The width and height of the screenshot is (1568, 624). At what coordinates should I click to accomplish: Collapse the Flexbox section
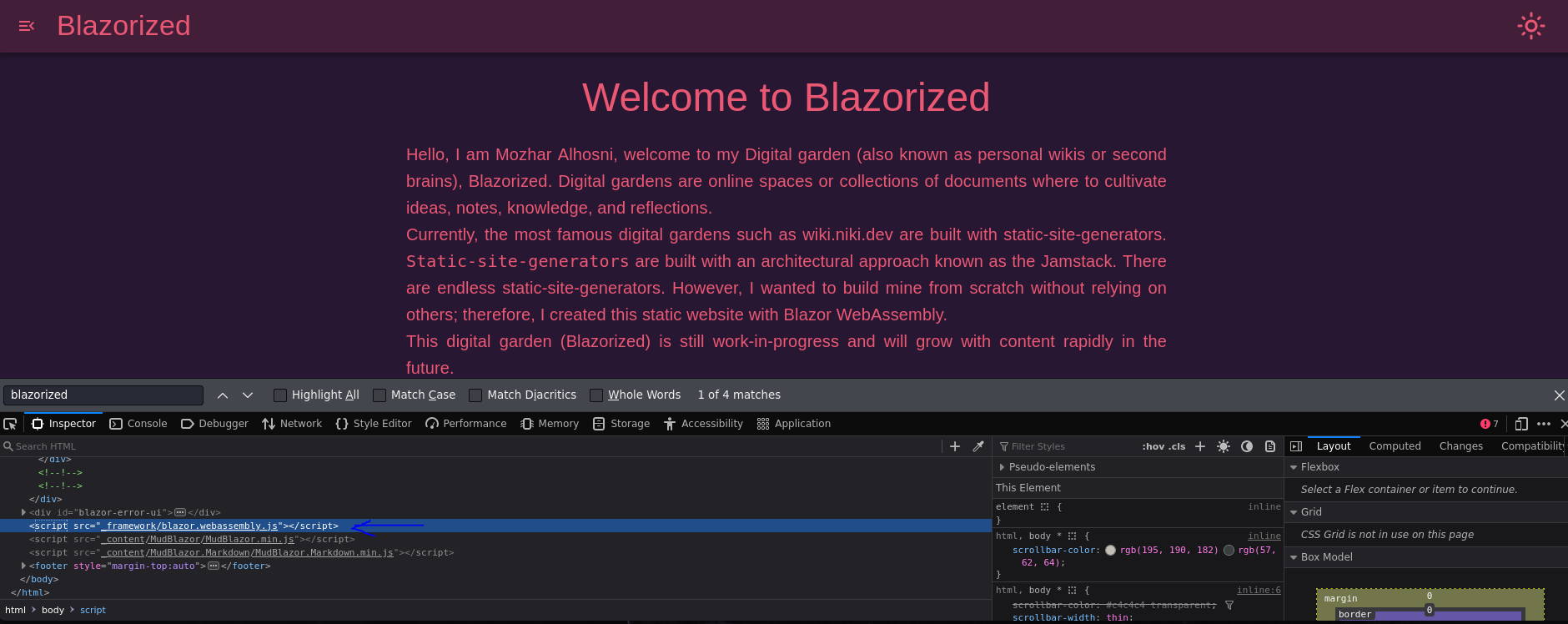[x=1294, y=467]
